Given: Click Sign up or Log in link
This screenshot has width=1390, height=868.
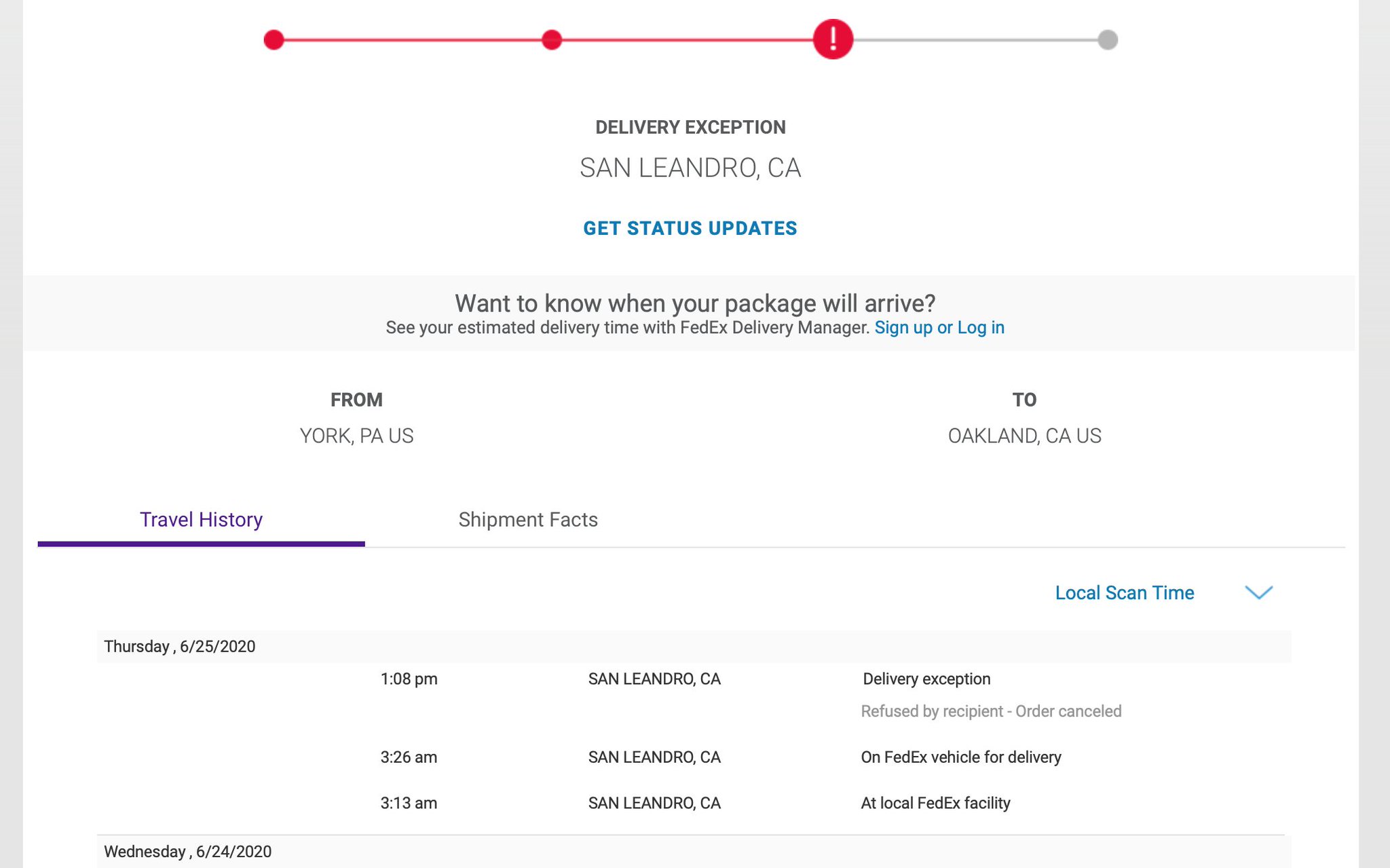Looking at the screenshot, I should [939, 328].
